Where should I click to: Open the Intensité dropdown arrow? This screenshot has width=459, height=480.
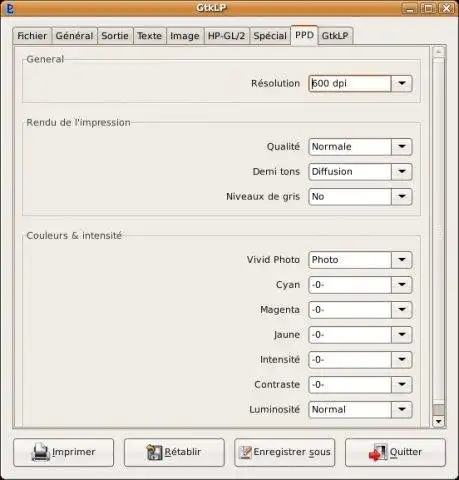pyautogui.click(x=402, y=360)
